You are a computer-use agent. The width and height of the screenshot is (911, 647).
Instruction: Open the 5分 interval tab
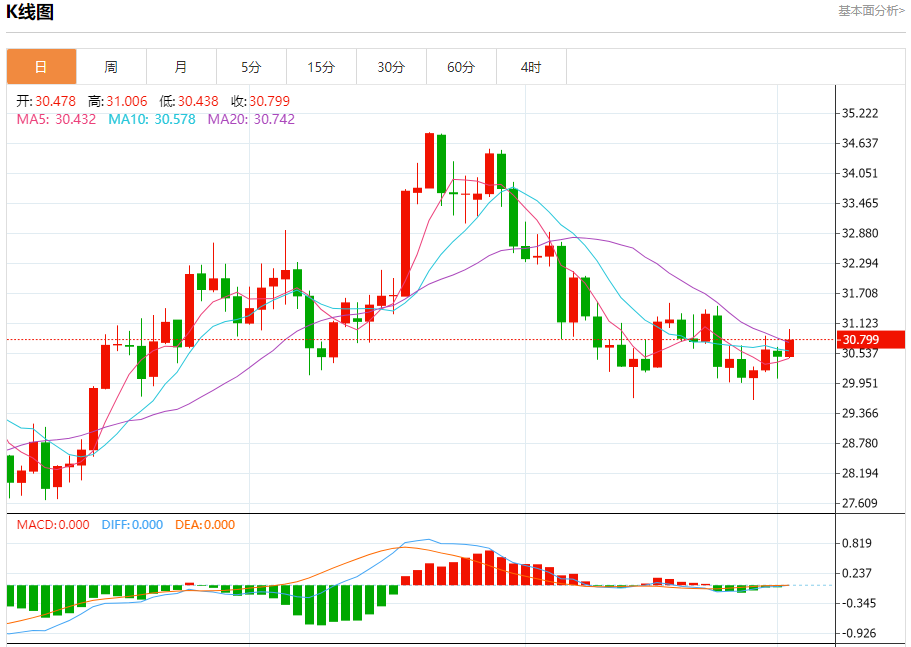pyautogui.click(x=251, y=67)
